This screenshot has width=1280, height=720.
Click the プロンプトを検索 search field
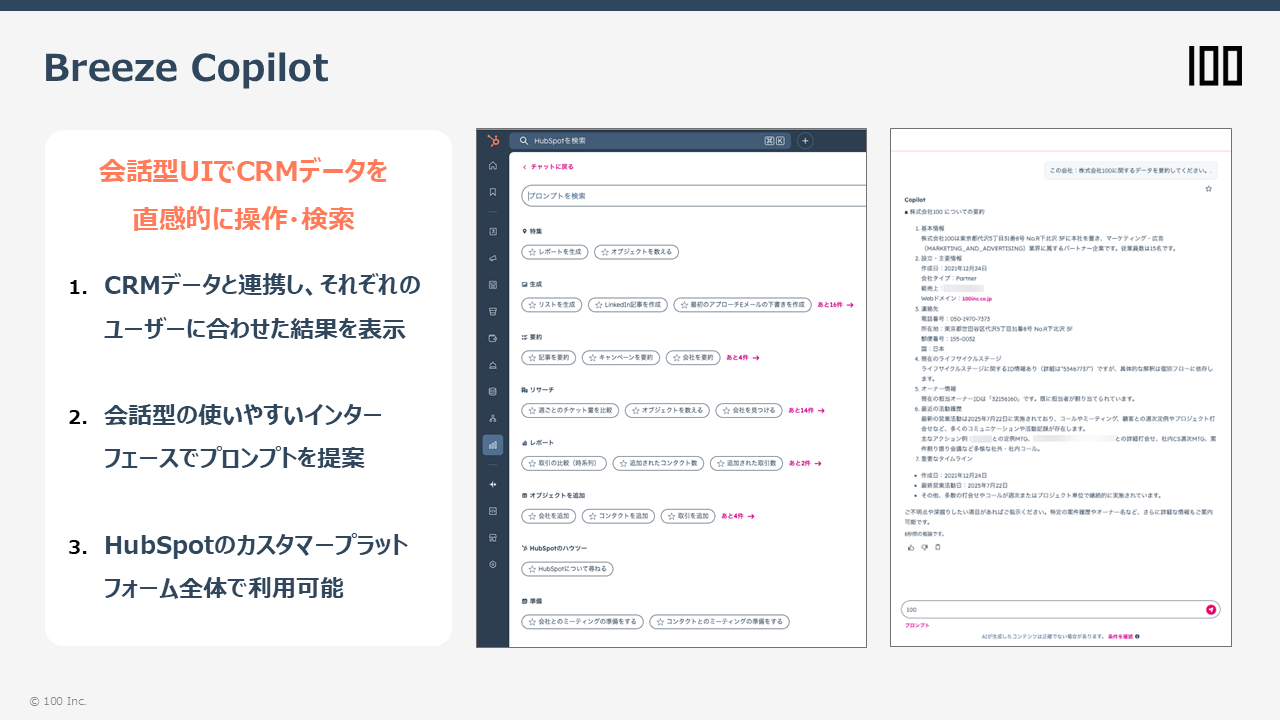pyautogui.click(x=694, y=196)
